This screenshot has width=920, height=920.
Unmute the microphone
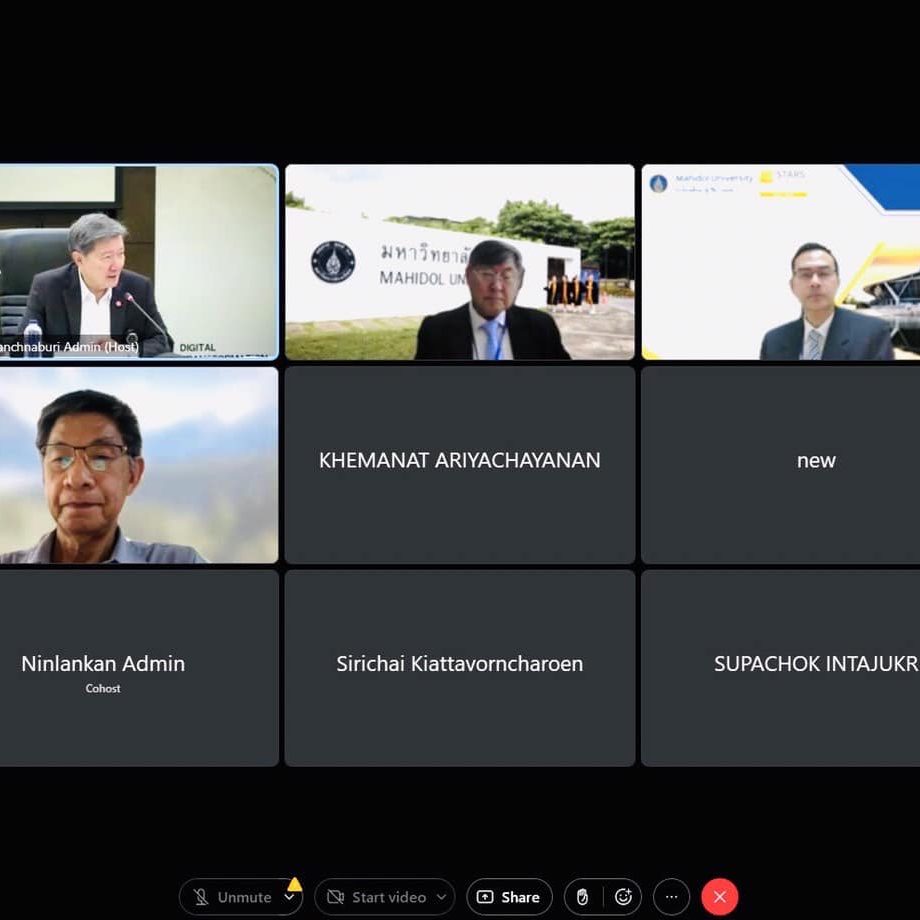click(232, 897)
